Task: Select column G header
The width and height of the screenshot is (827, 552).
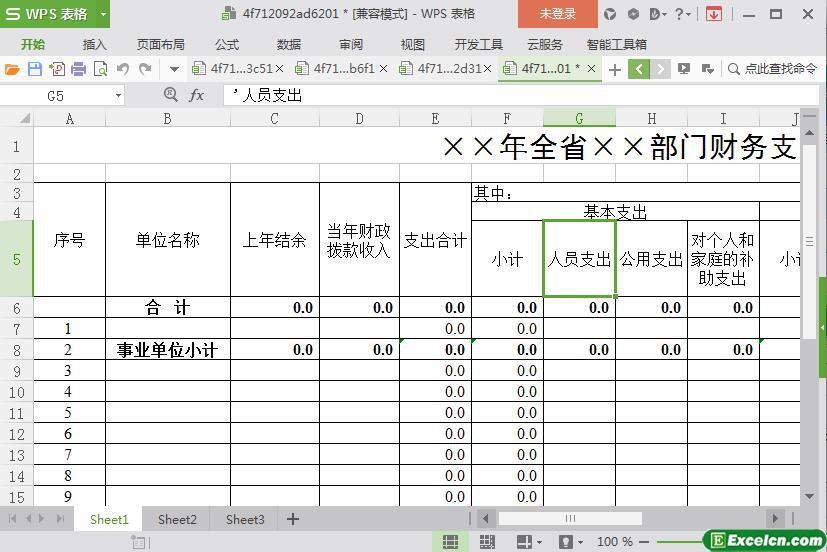Action: point(579,119)
